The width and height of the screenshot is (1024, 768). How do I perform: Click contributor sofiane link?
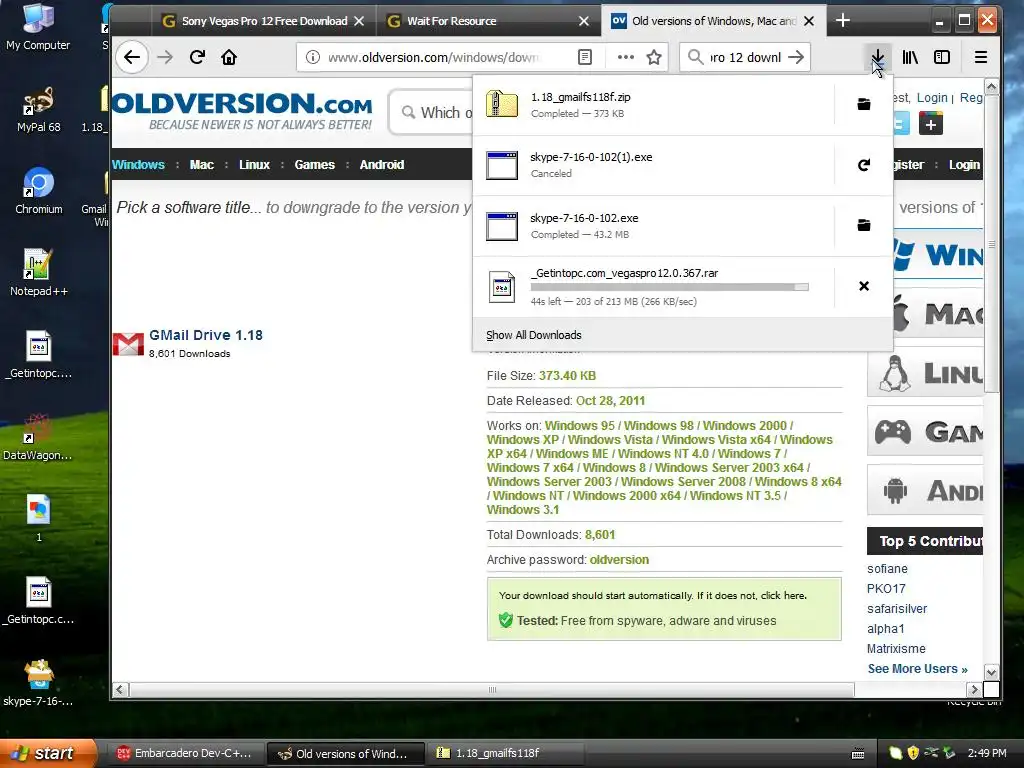pyautogui.click(x=887, y=569)
